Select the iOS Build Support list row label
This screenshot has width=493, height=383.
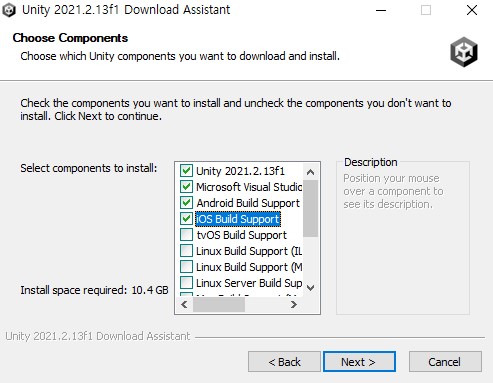[238, 219]
